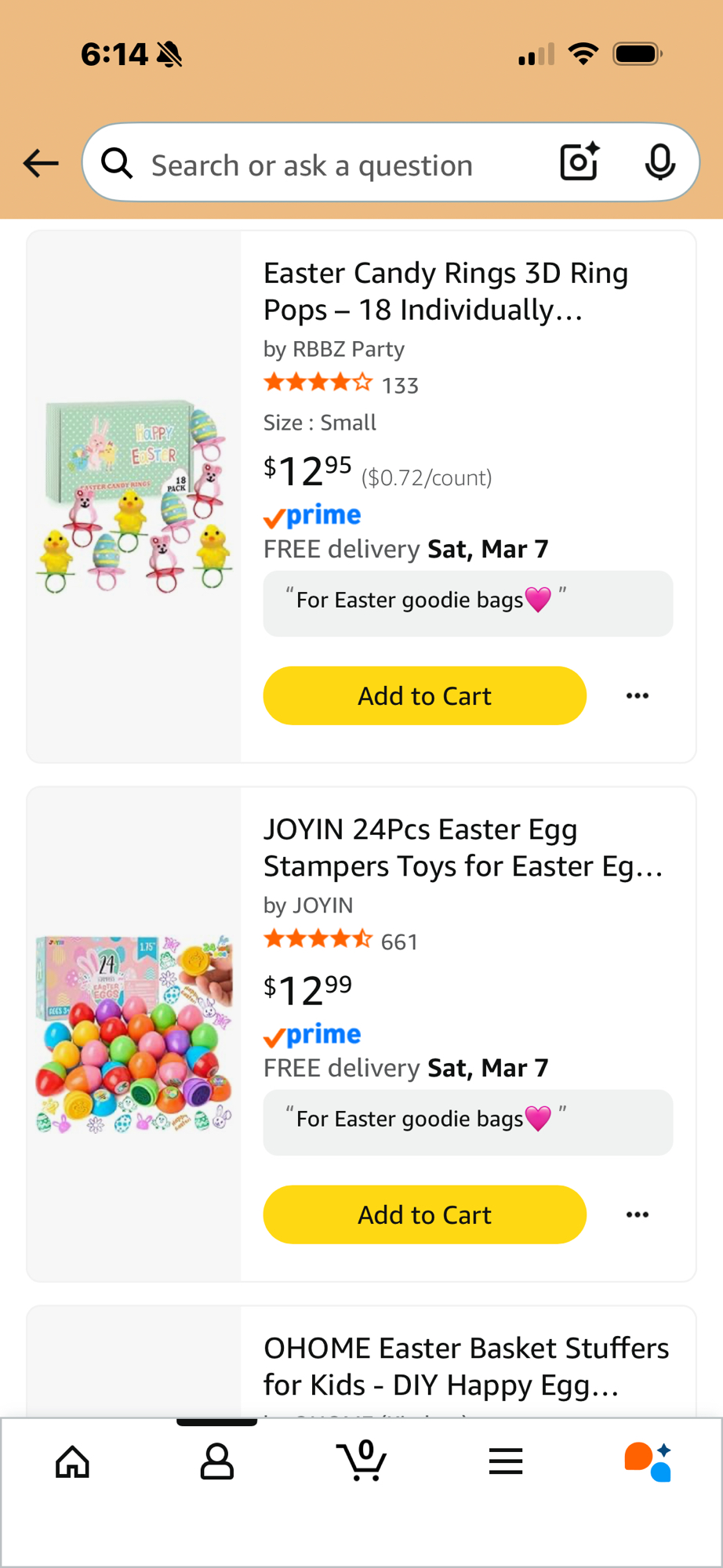Image resolution: width=723 pixels, height=1568 pixels.
Task: Open the camera lens visual search
Action: pyautogui.click(x=579, y=162)
